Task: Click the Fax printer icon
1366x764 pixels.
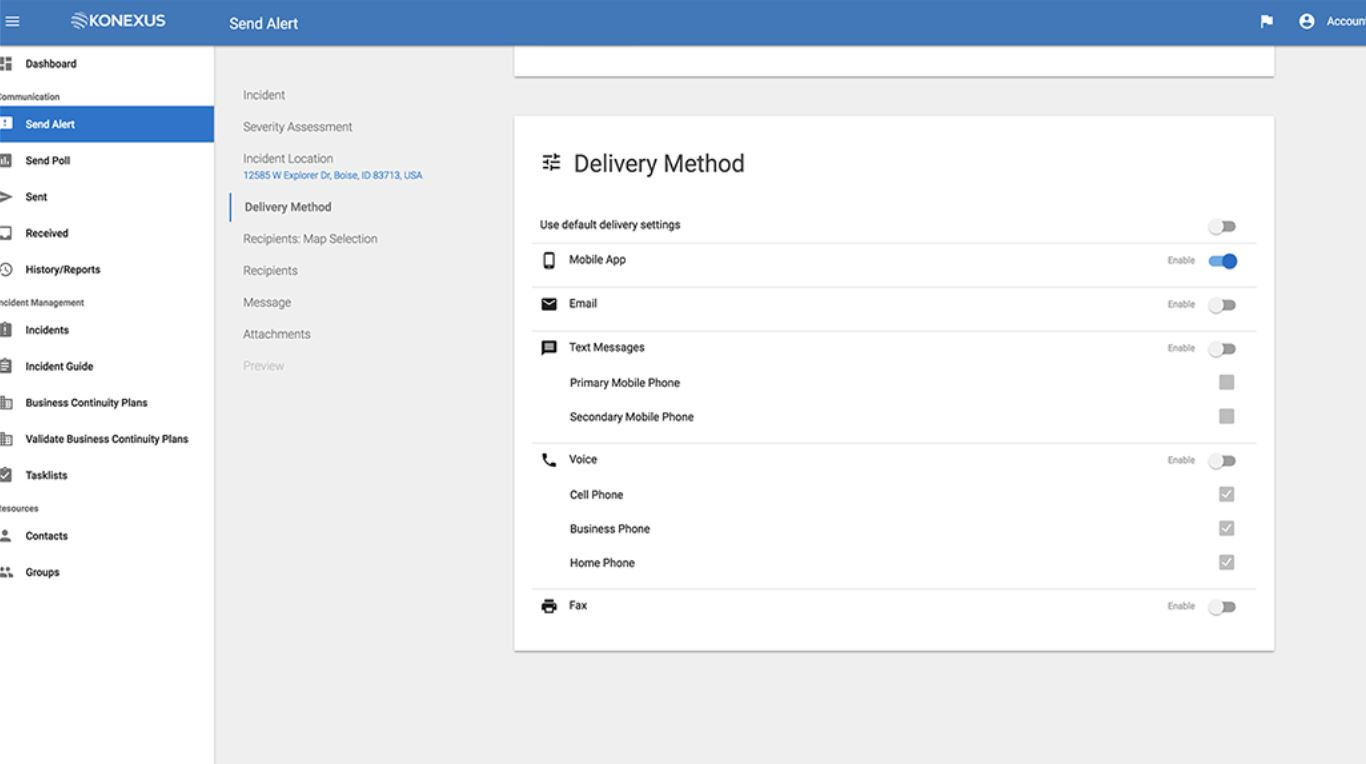Action: [x=549, y=604]
